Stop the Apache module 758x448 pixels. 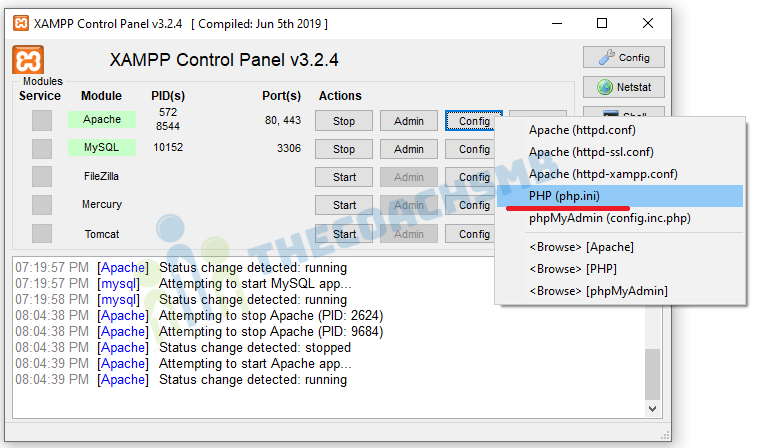(x=344, y=121)
